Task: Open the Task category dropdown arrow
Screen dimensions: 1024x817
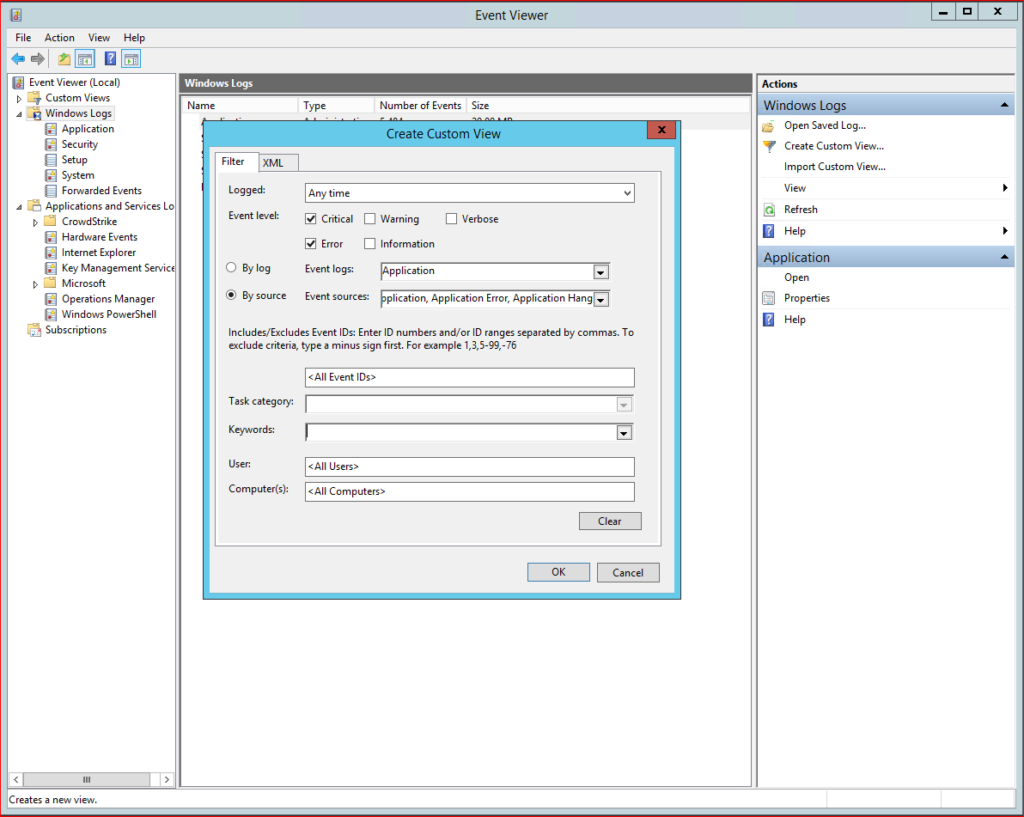Action: click(x=624, y=405)
